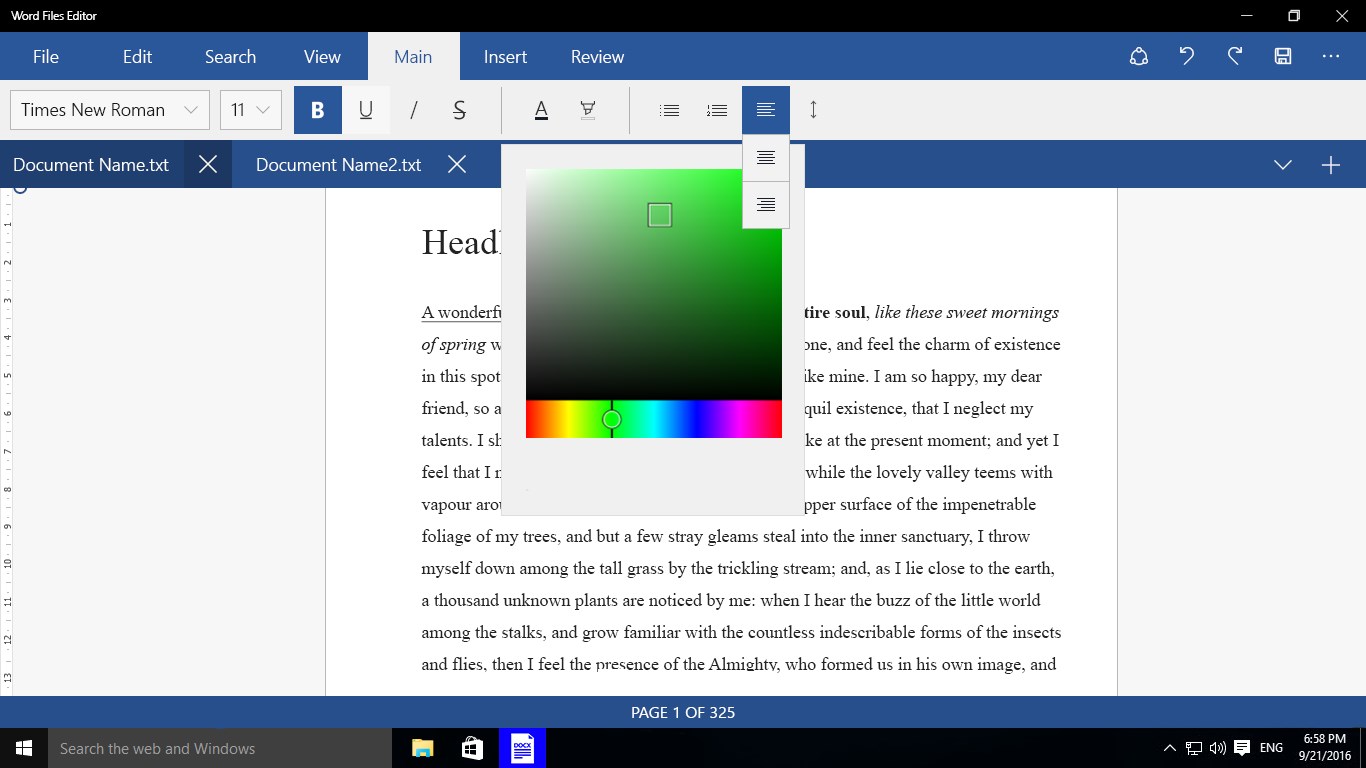Insert a numbered list
Image resolution: width=1366 pixels, height=768 pixels.
[717, 110]
